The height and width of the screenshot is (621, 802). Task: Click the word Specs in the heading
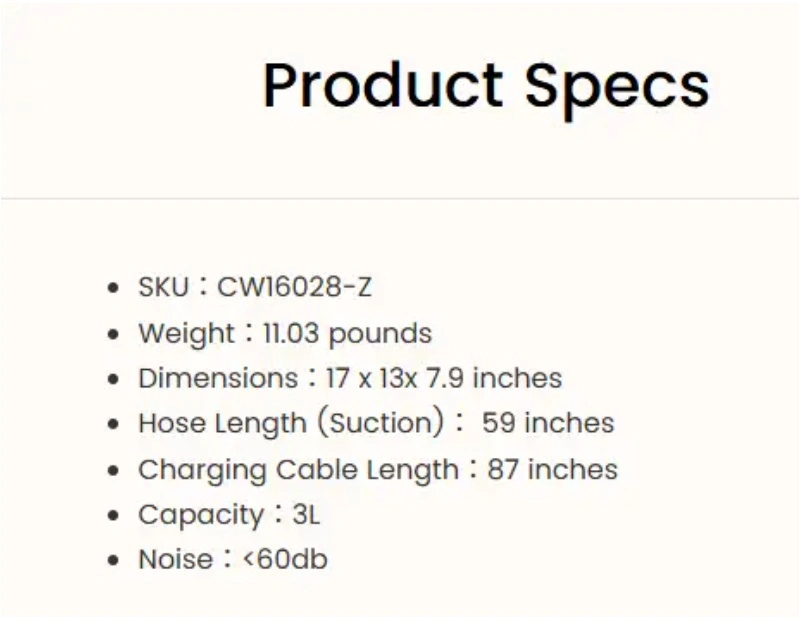617,90
